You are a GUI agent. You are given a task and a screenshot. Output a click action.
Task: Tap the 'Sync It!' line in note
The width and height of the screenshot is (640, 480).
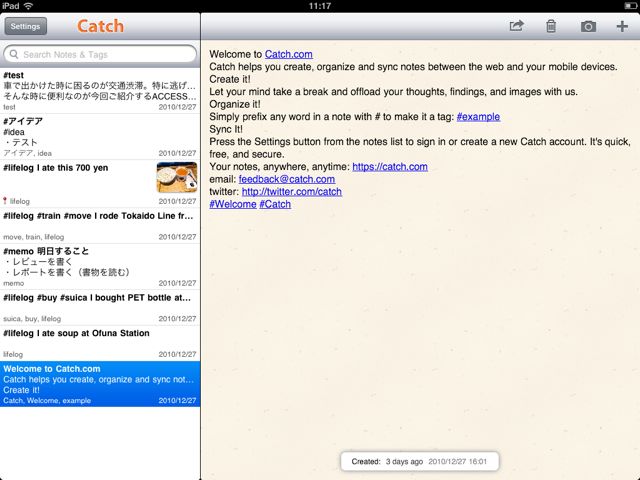point(226,129)
